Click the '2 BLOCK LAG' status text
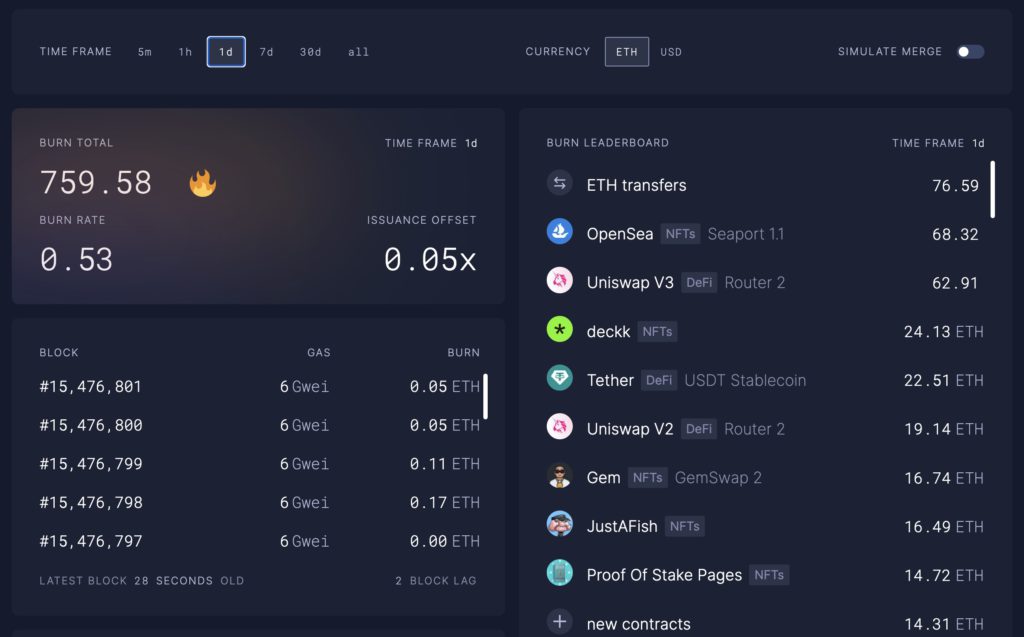Viewport: 1024px width, 637px height. (436, 580)
